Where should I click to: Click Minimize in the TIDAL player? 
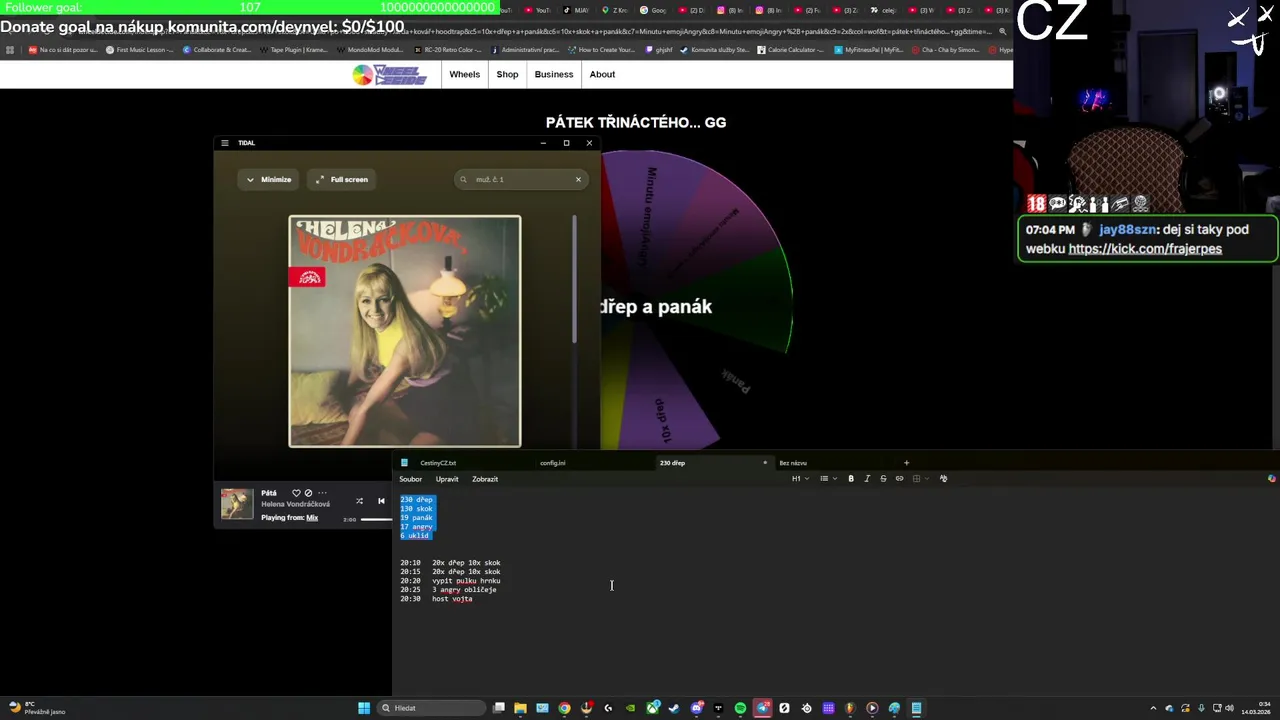[269, 180]
